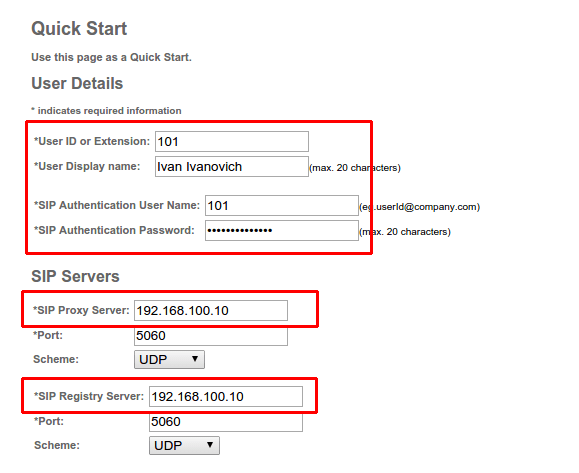This screenshot has width=579, height=473.
Task: Open the Scheme dropdown for the proxy server
Action: pos(169,360)
